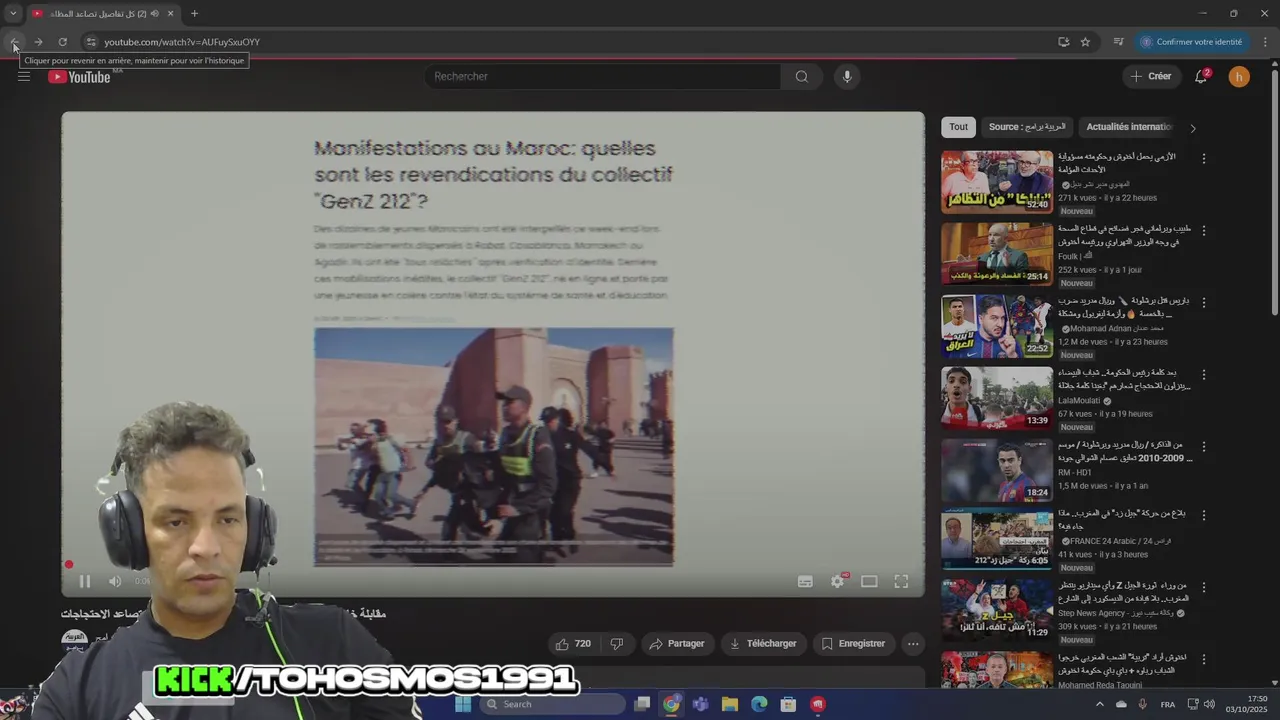Image resolution: width=1280 pixels, height=720 pixels.
Task: Click Enregistrer to save video
Action: point(853,644)
